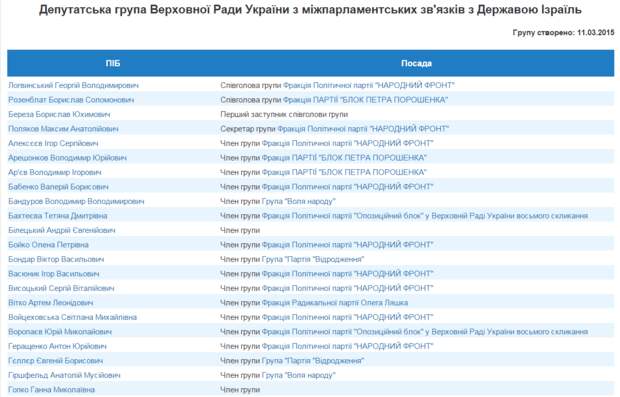This screenshot has height=397, width=620.
Task: Click the name Білецький Андрій Євгенійович
Action: point(62,231)
